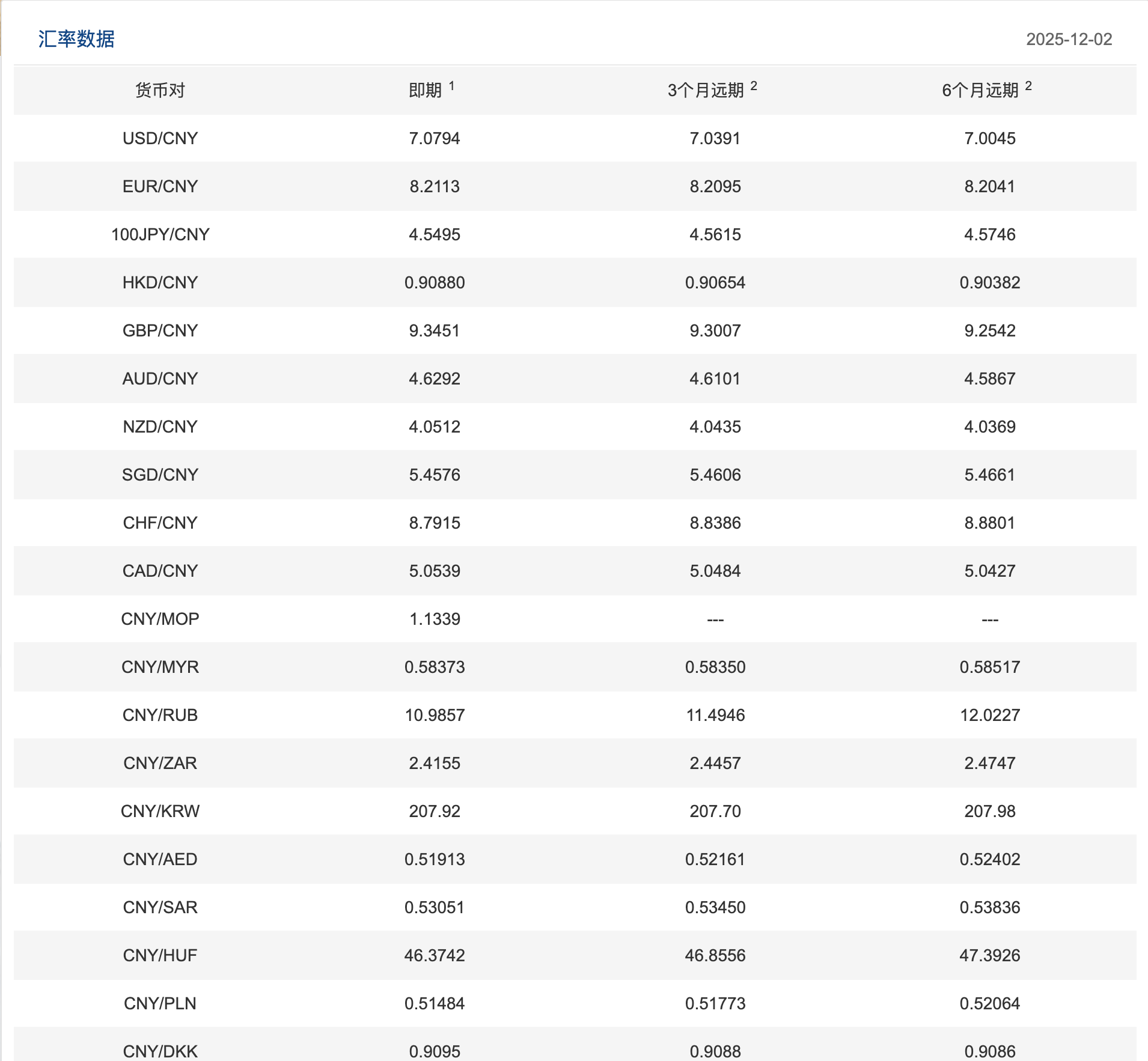This screenshot has width=1148, height=1061.
Task: Select the CNY/RUB spot rate 10.9857
Action: (434, 715)
